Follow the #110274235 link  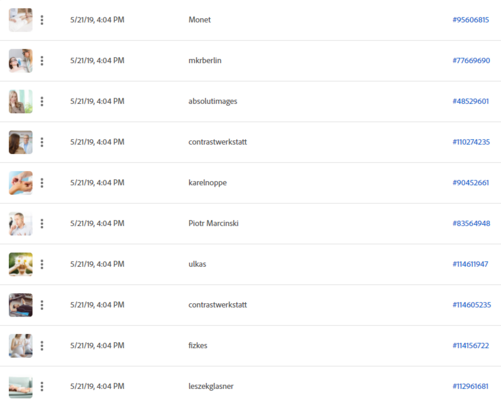[471, 142]
